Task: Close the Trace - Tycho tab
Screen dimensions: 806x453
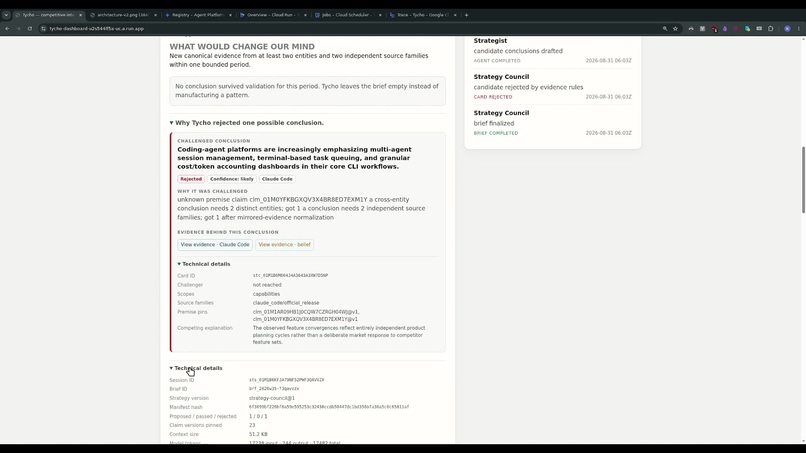Action: coord(455,15)
